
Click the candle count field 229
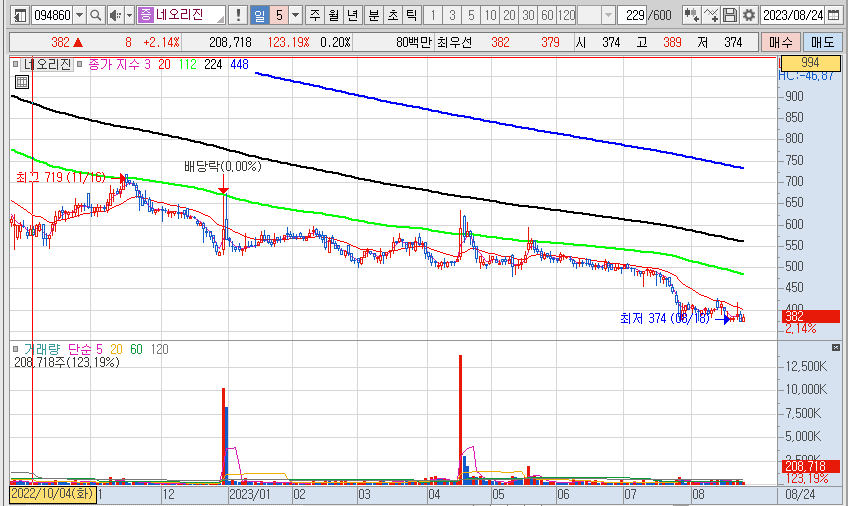point(634,15)
